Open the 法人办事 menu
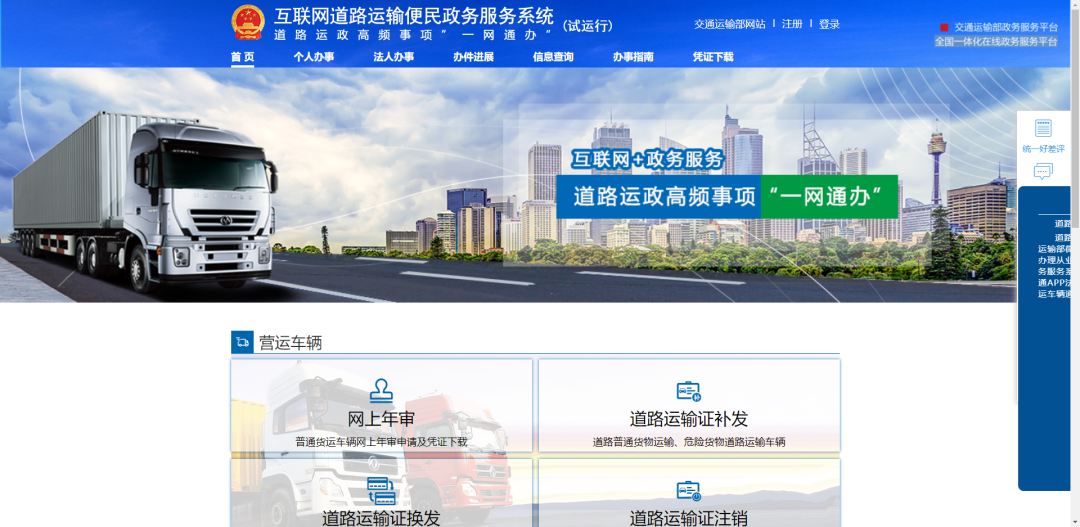The height and width of the screenshot is (527, 1080). point(393,57)
